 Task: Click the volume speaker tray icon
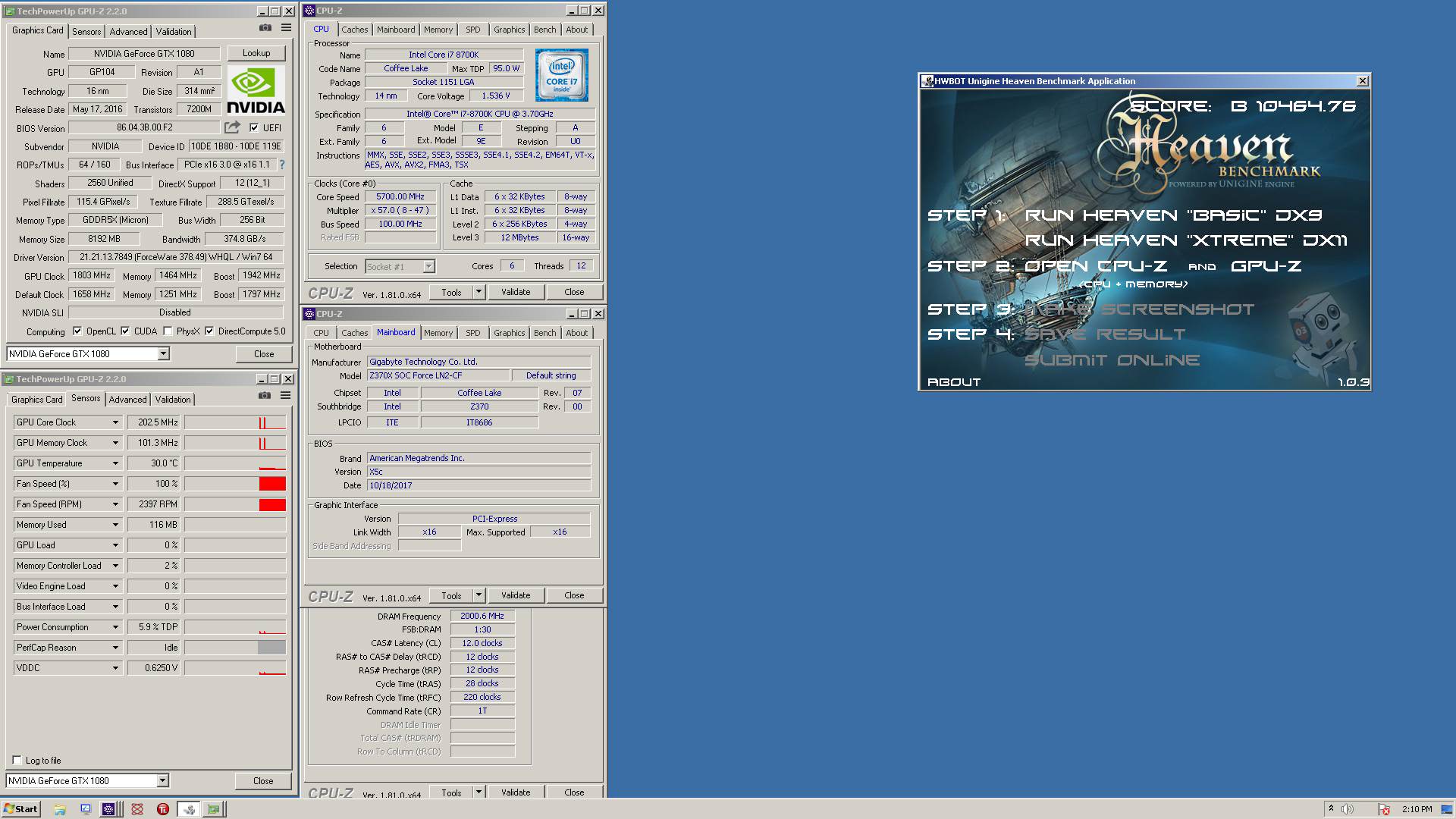(1348, 809)
